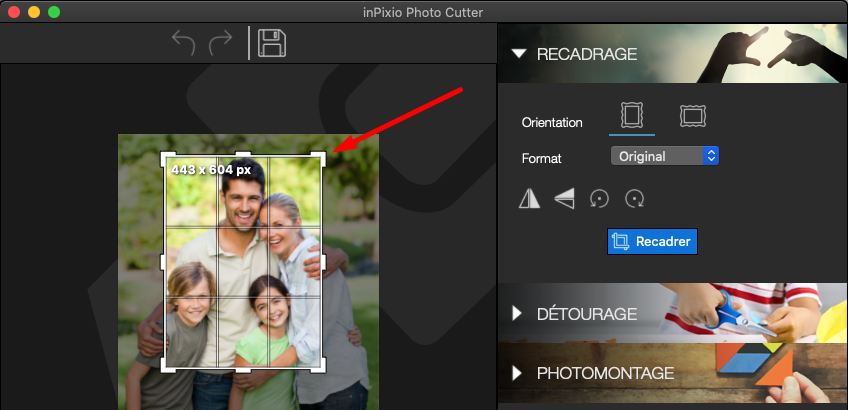This screenshot has height=410, width=848.
Task: Click the top-edge middle crop handle
Action: coord(244,154)
